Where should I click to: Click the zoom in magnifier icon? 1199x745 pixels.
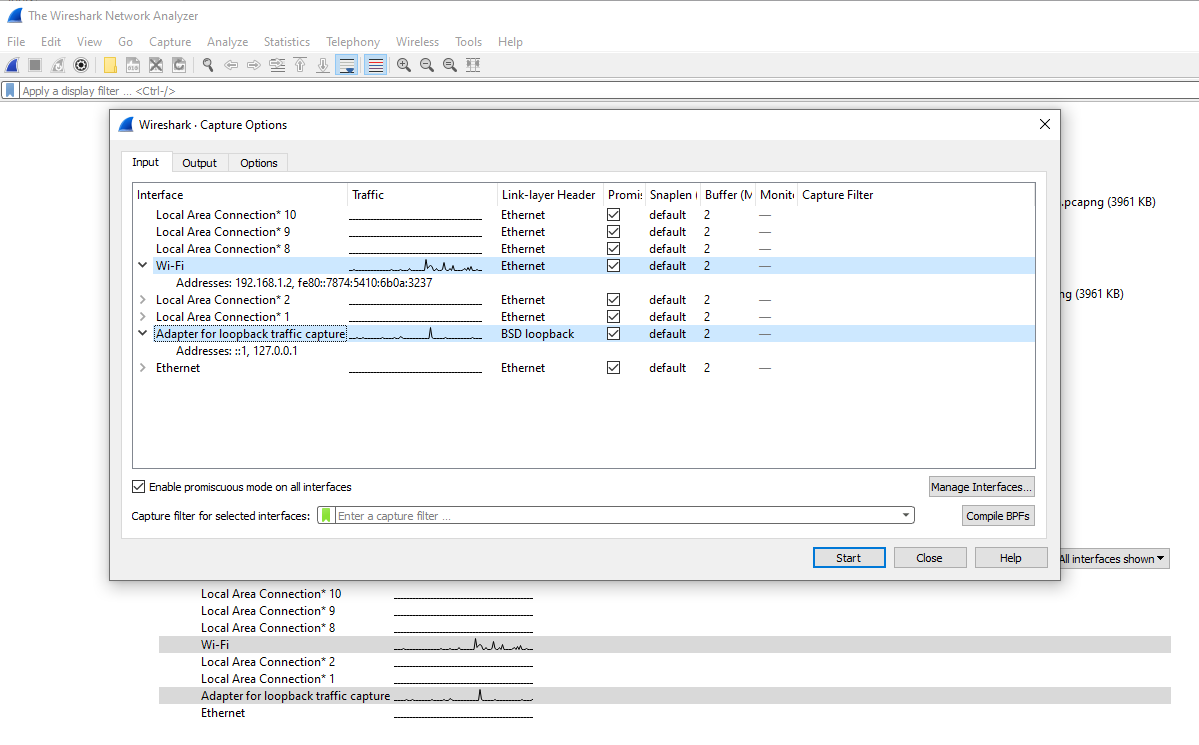click(x=404, y=65)
